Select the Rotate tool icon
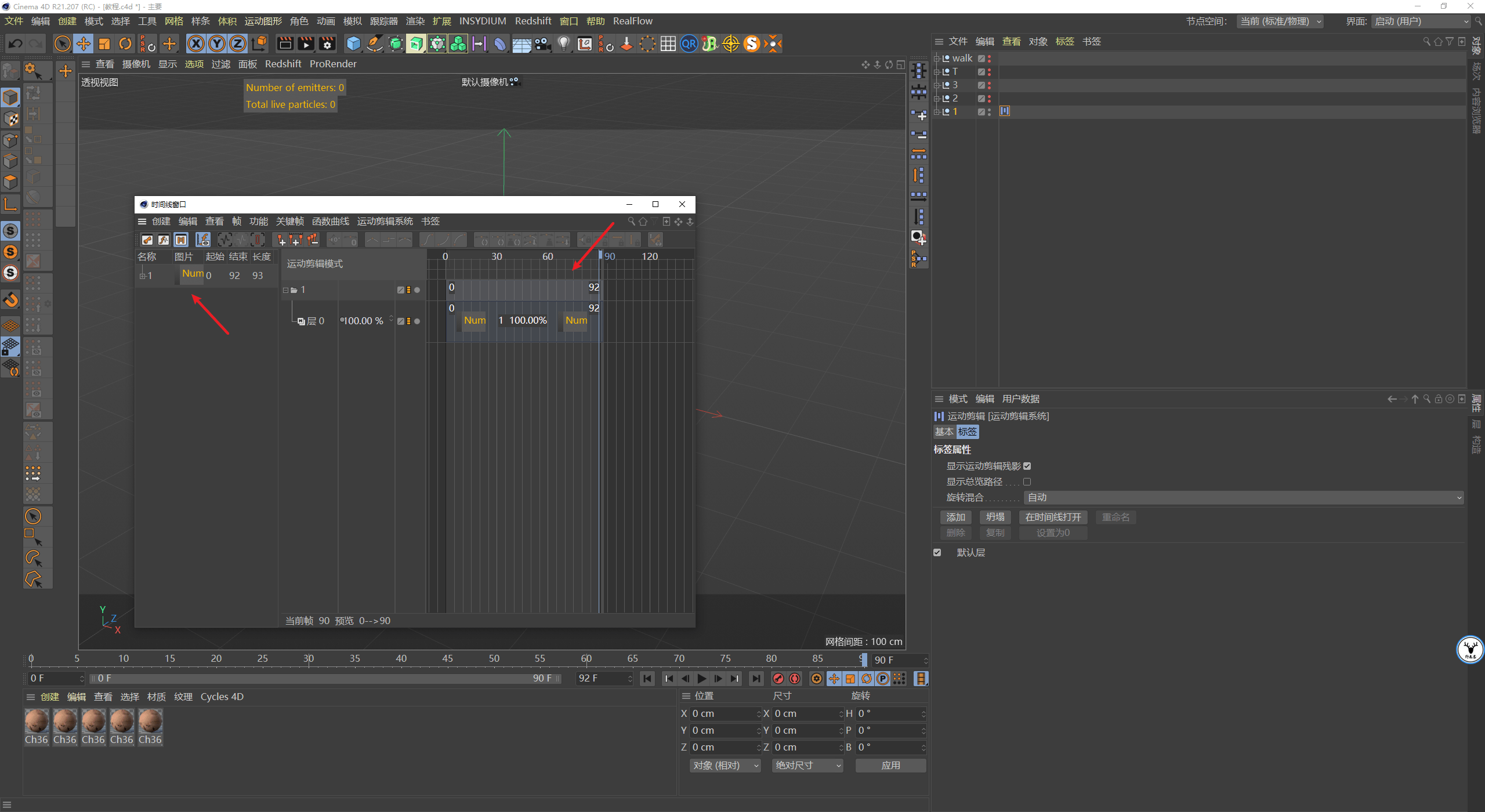The image size is (1485, 812). click(x=125, y=44)
